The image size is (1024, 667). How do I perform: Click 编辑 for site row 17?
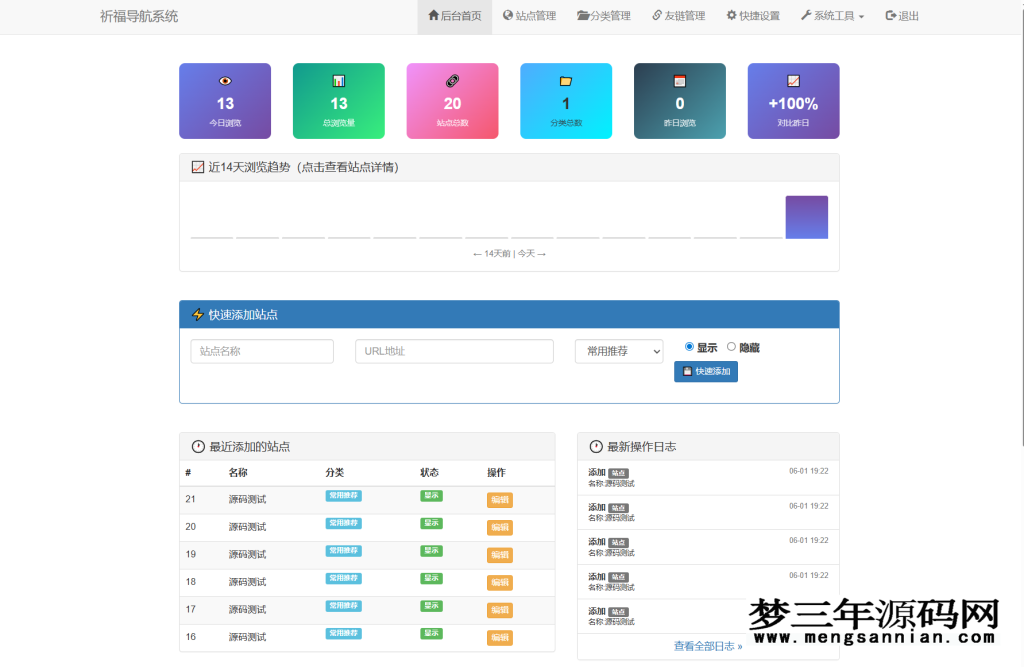pos(500,610)
